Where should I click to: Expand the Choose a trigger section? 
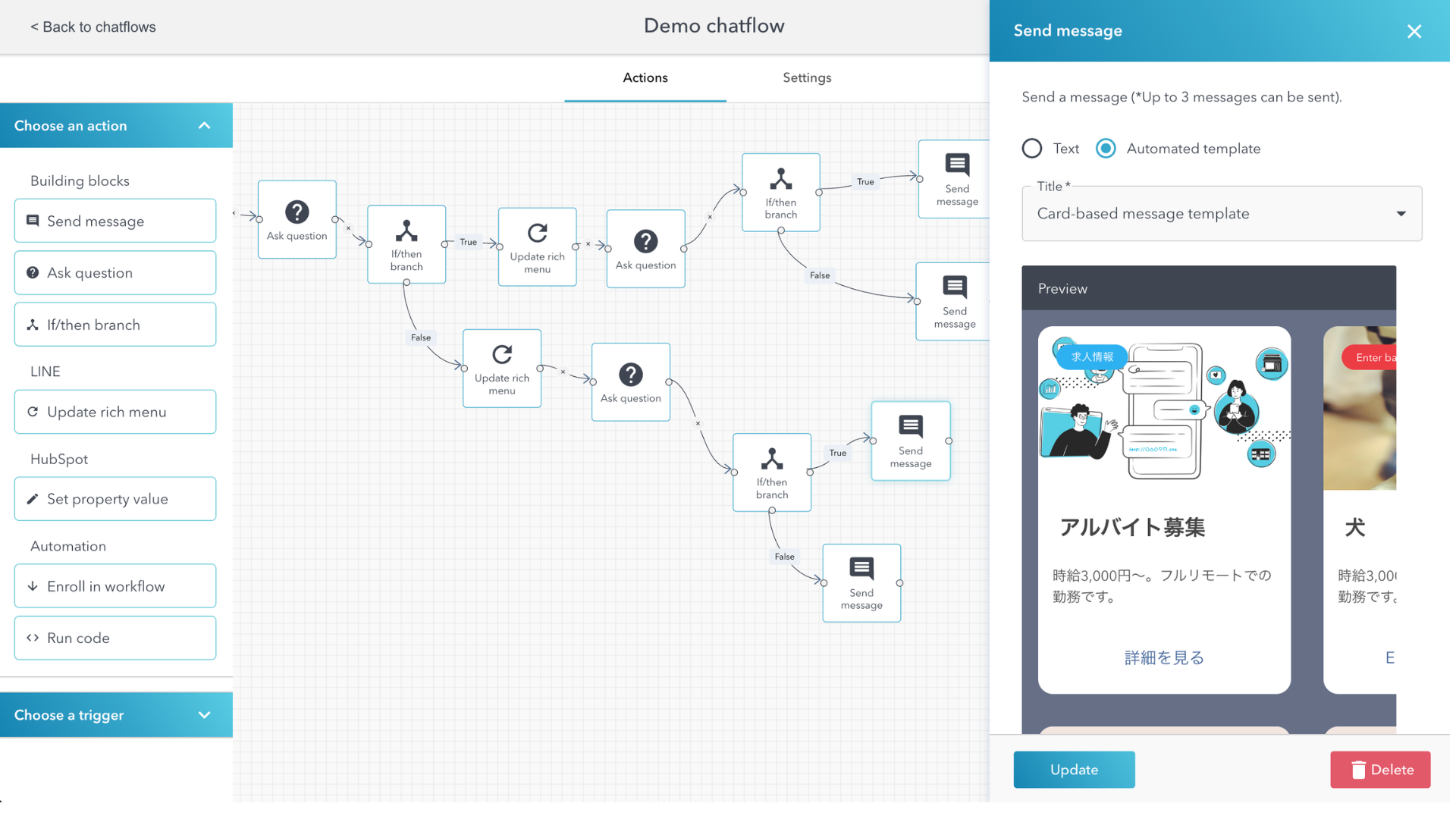click(204, 714)
